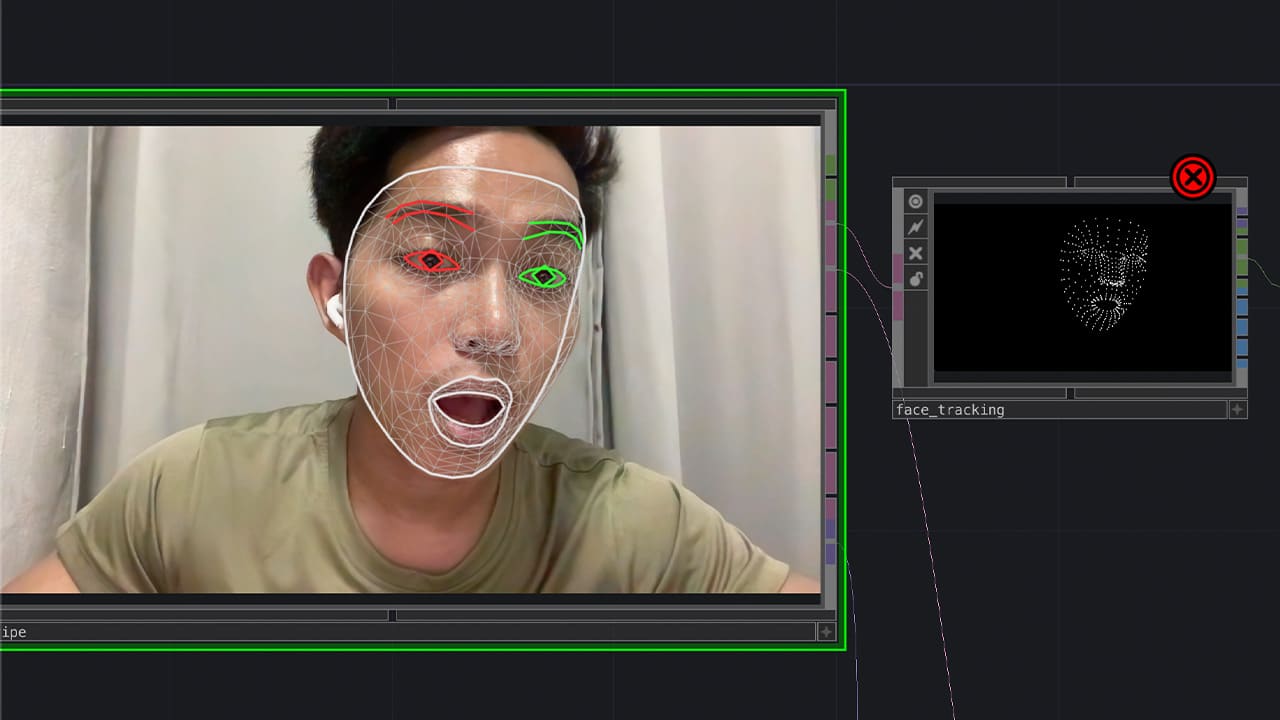This screenshot has width=1280, height=720.
Task: Click lower pink input connector on face_tracking
Action: click(898, 305)
